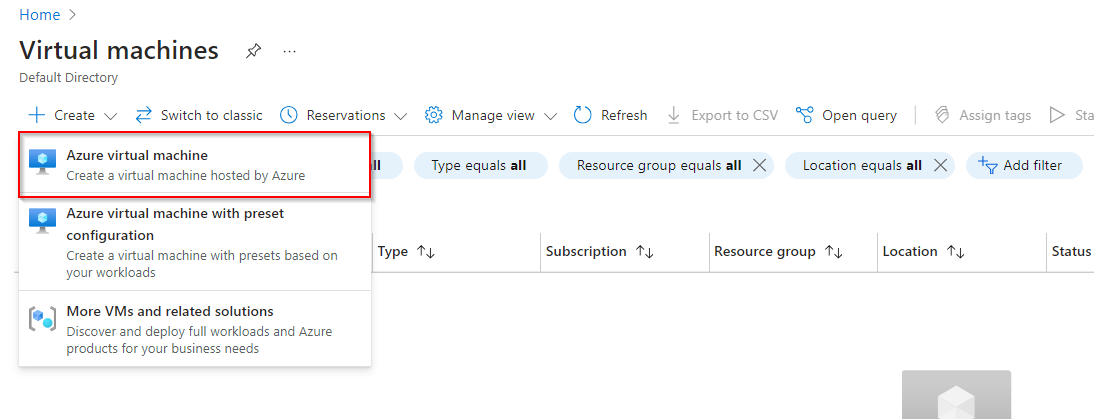Viewport: 1094px width, 419px height.
Task: Click the Open query icon
Action: pyautogui.click(x=804, y=115)
